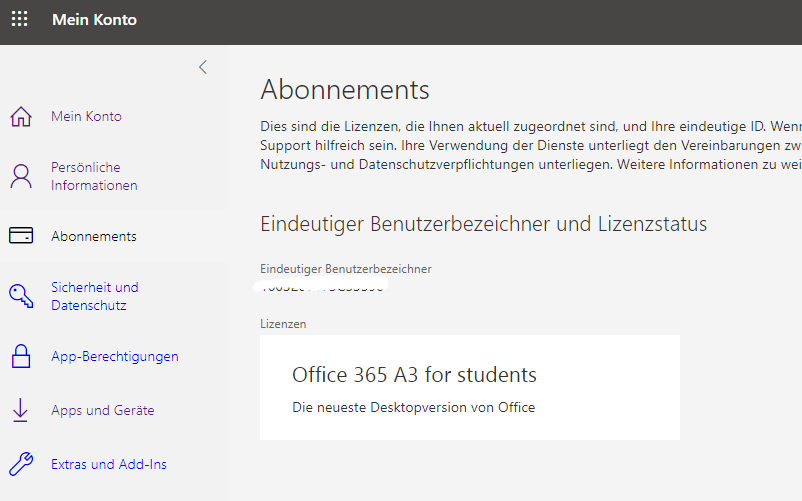Click the Abonnements page heading
The width and height of the screenshot is (802, 501).
click(x=345, y=90)
